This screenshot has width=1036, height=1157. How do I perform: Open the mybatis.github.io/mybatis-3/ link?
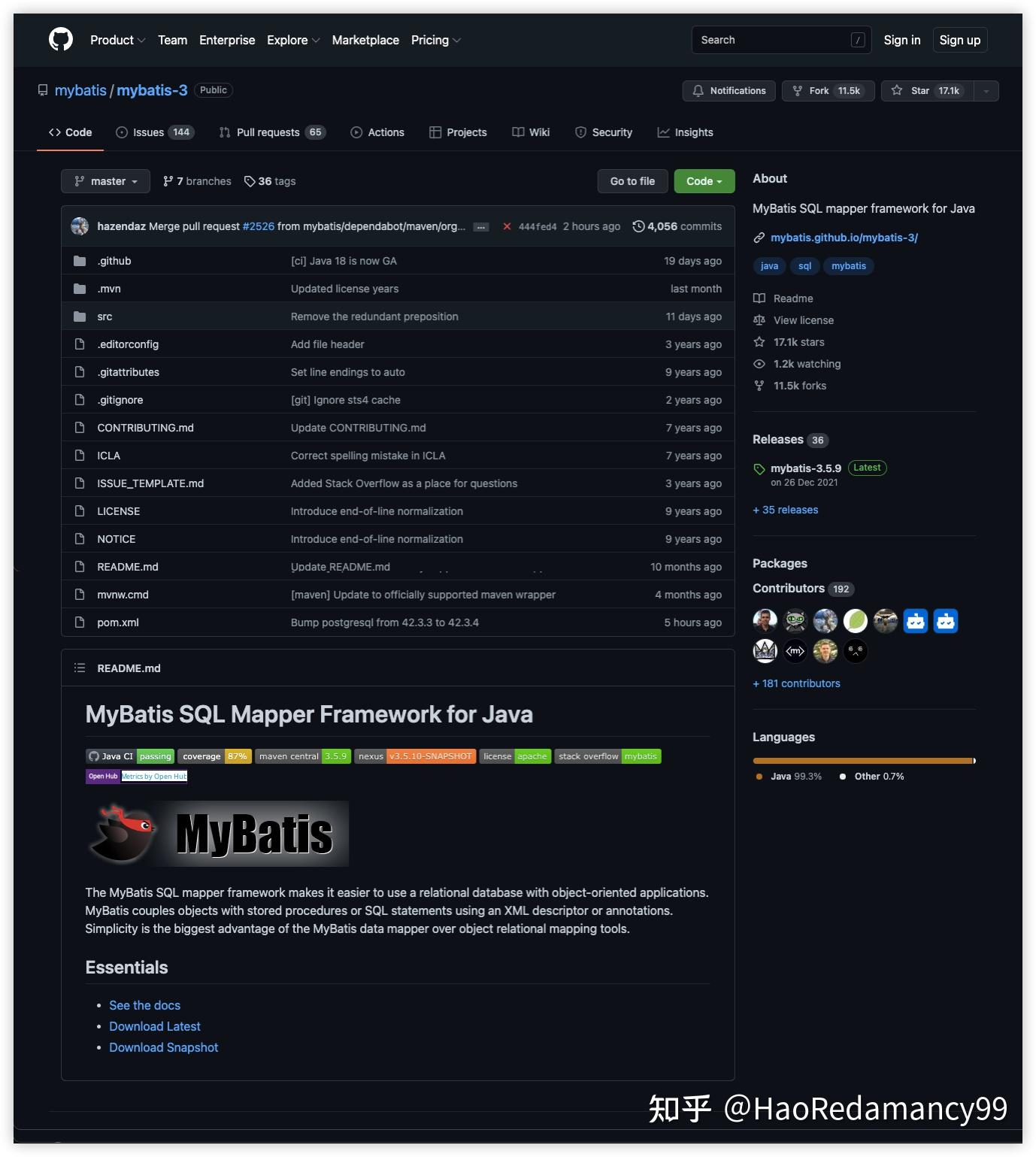(844, 238)
